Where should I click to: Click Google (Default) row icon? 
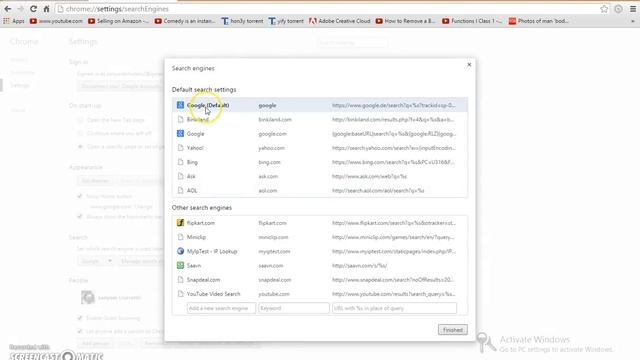(180, 105)
